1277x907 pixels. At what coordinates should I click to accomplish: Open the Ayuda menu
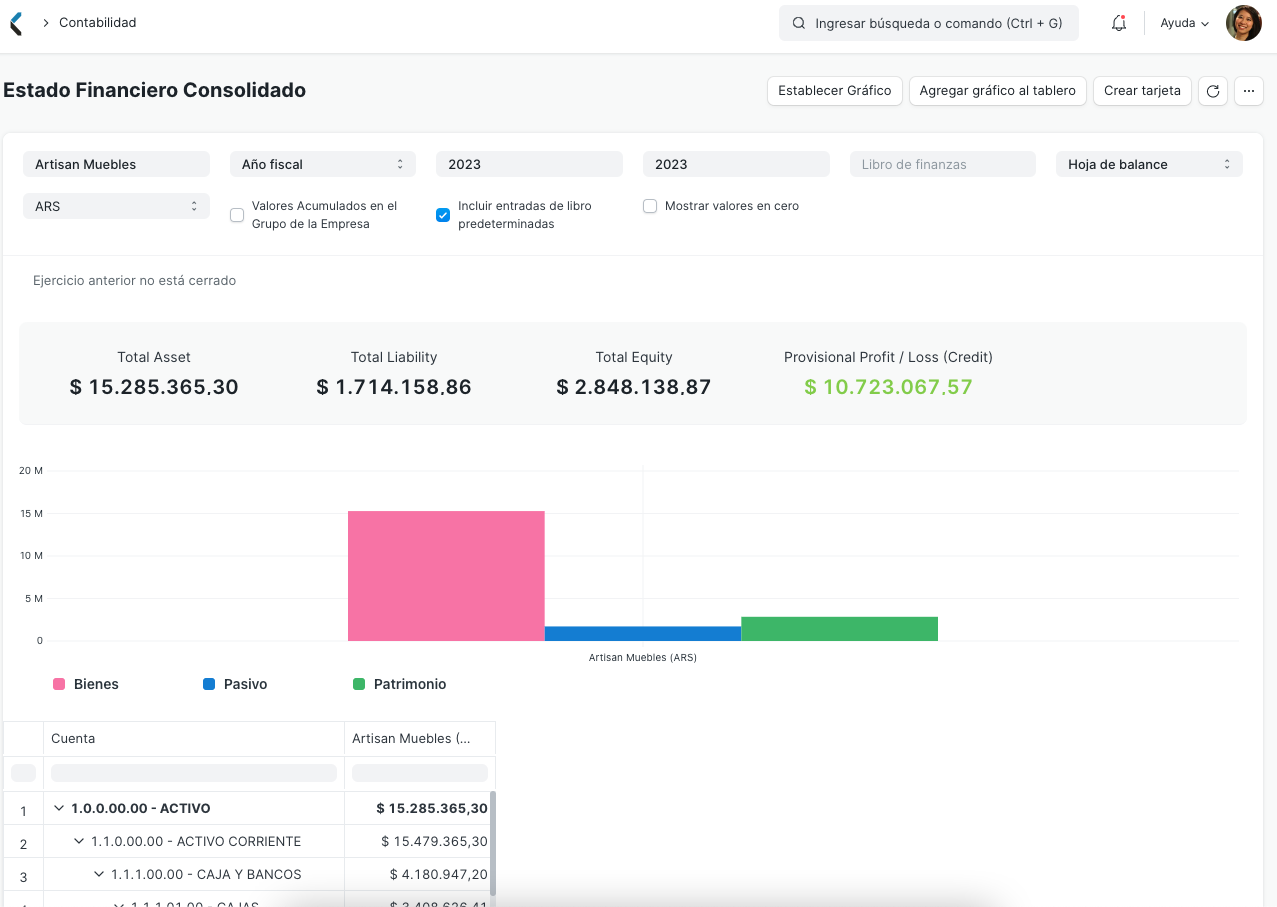point(1182,22)
